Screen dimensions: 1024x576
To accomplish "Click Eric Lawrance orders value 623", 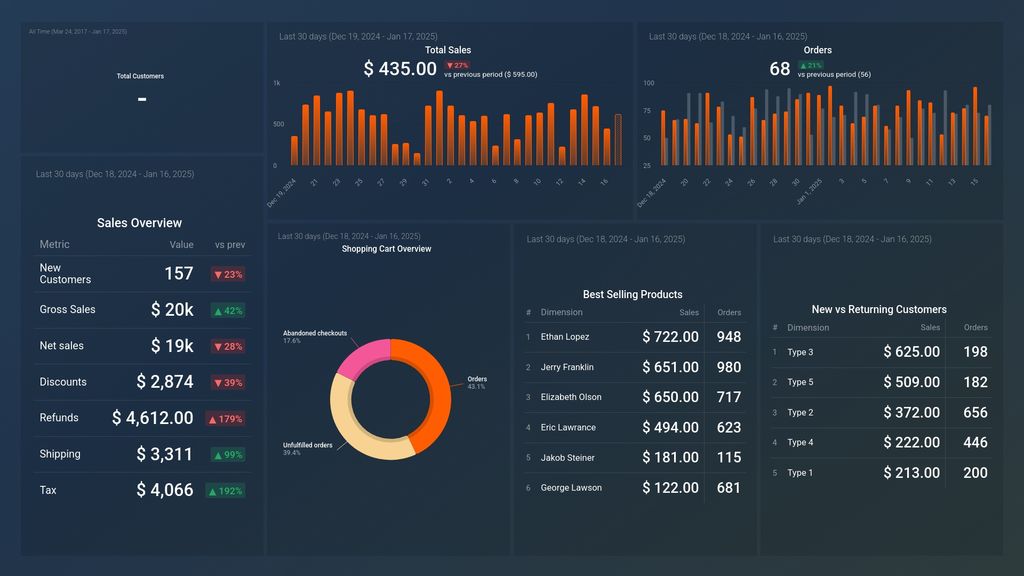I will (729, 428).
